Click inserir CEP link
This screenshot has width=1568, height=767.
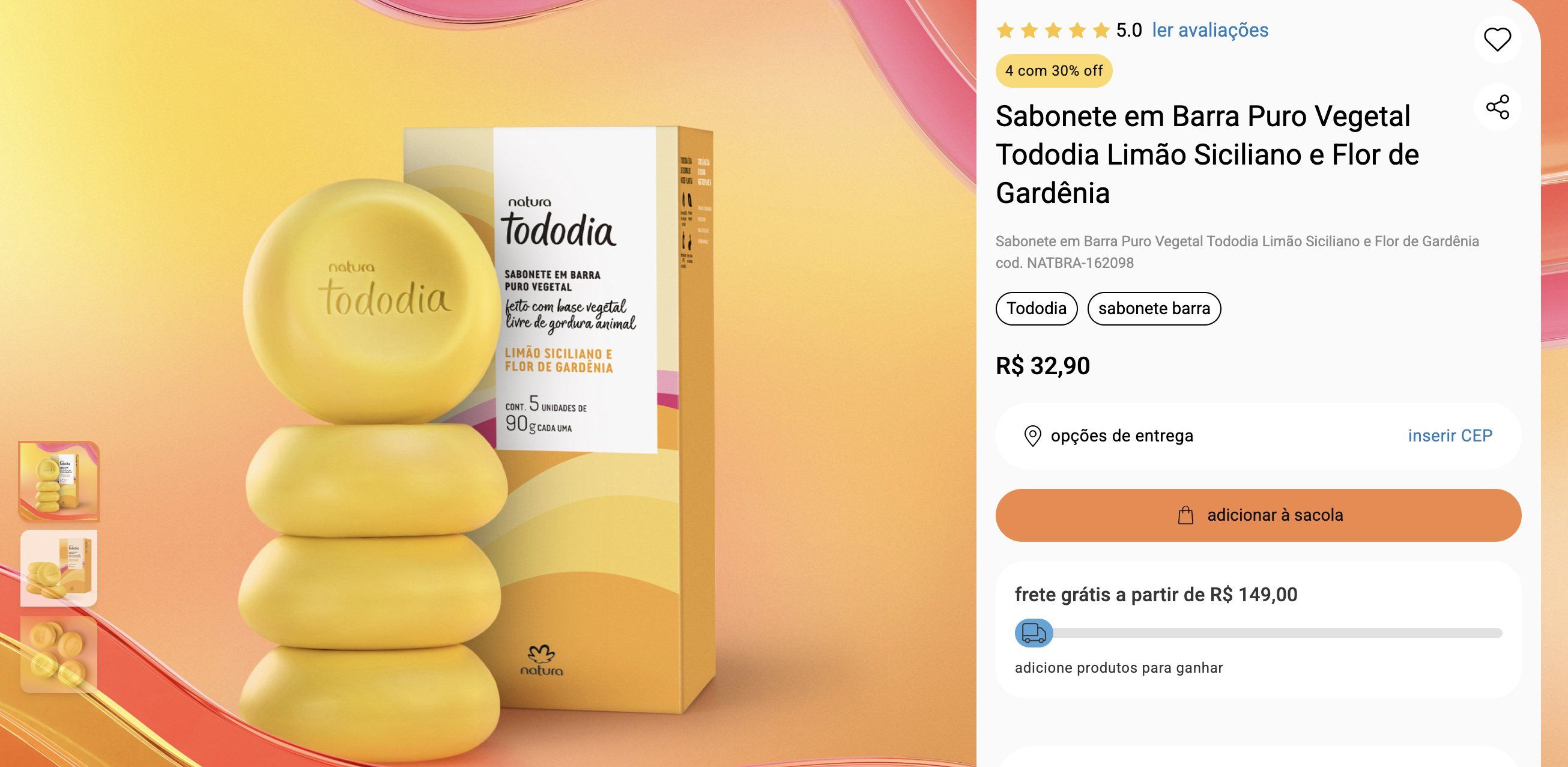pyautogui.click(x=1450, y=436)
